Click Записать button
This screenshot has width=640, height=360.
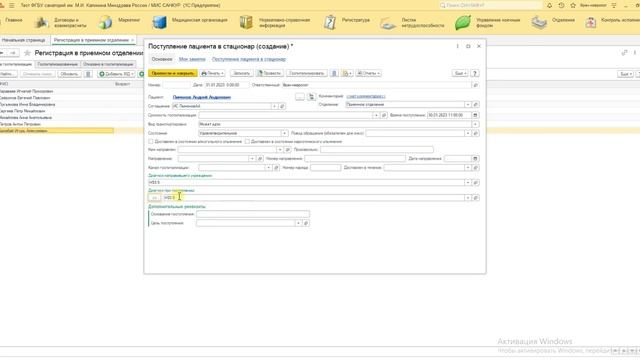pos(241,73)
